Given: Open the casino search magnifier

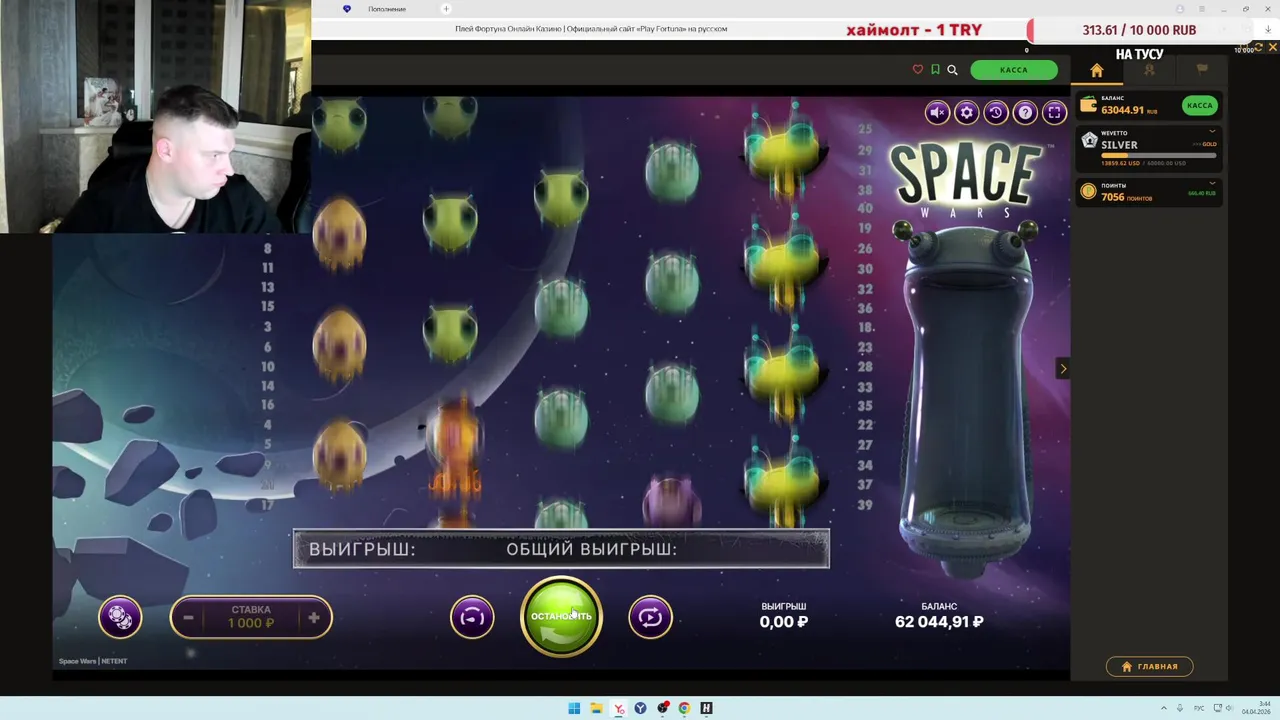Looking at the screenshot, I should click(952, 70).
